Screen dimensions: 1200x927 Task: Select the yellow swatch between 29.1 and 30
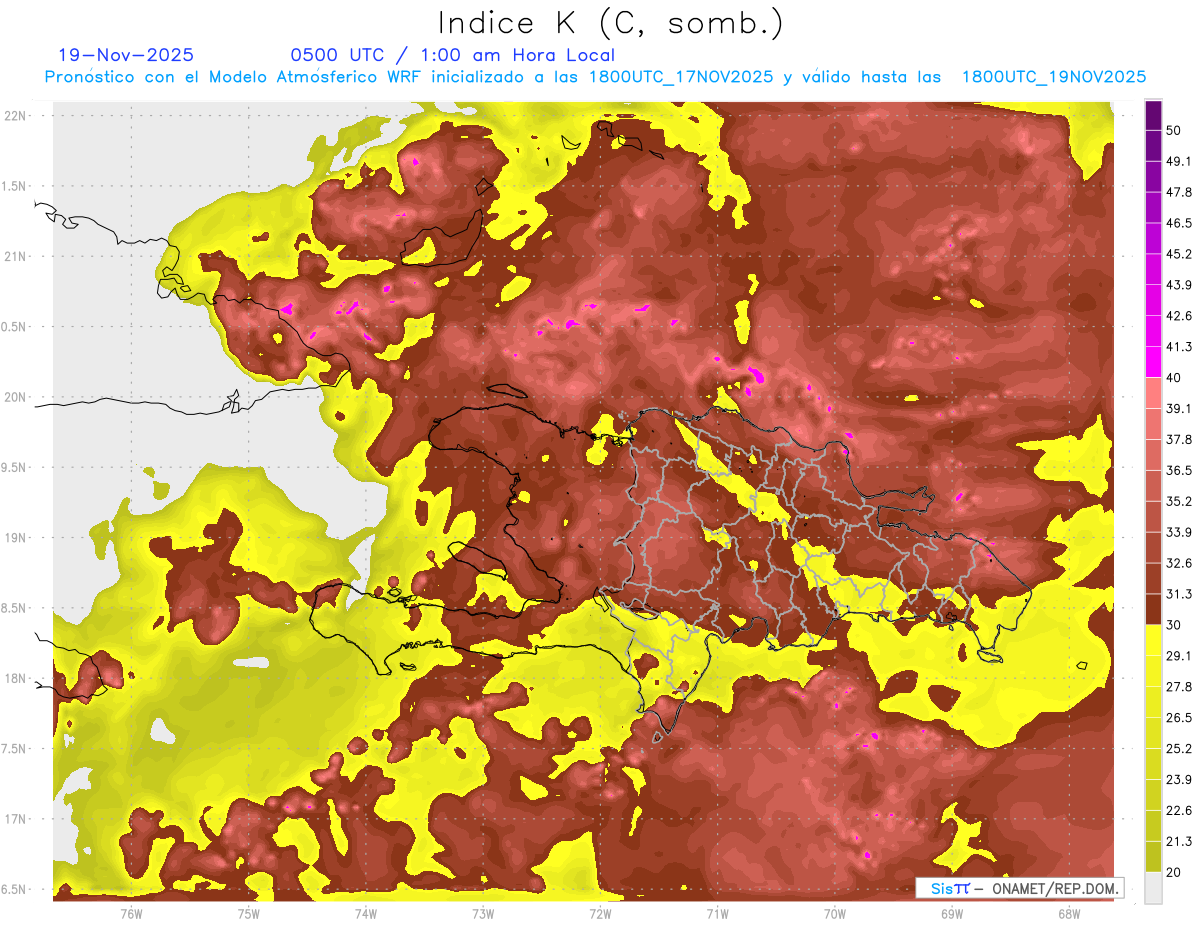1153,639
